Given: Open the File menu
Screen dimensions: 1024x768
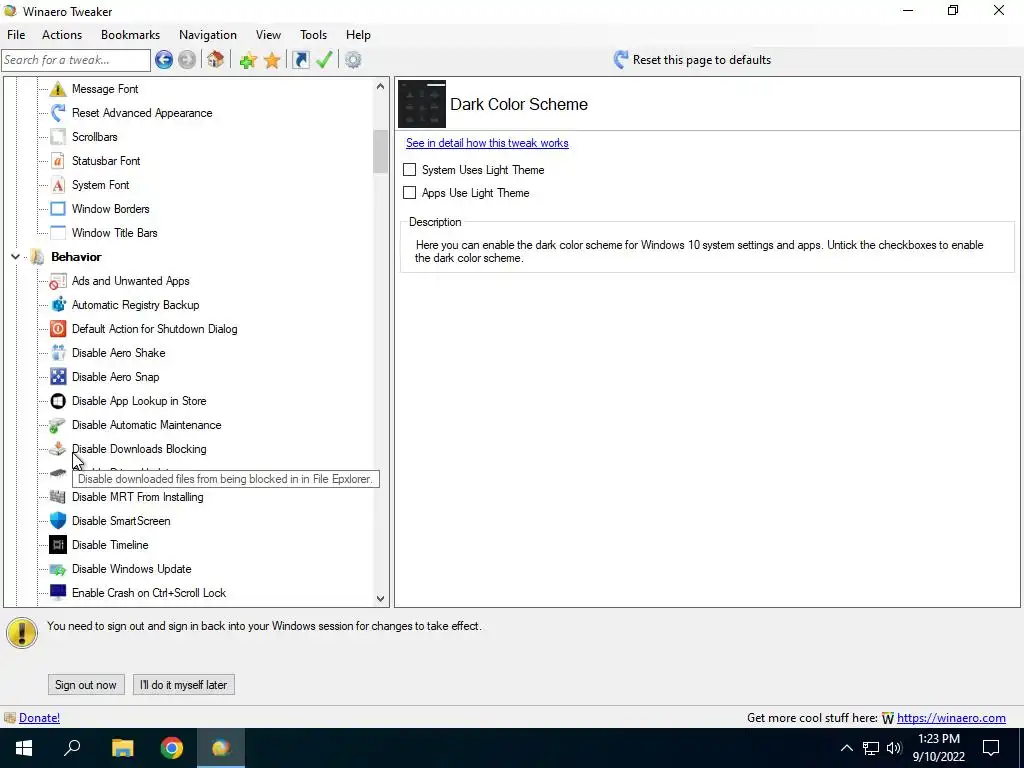Looking at the screenshot, I should coord(16,35).
